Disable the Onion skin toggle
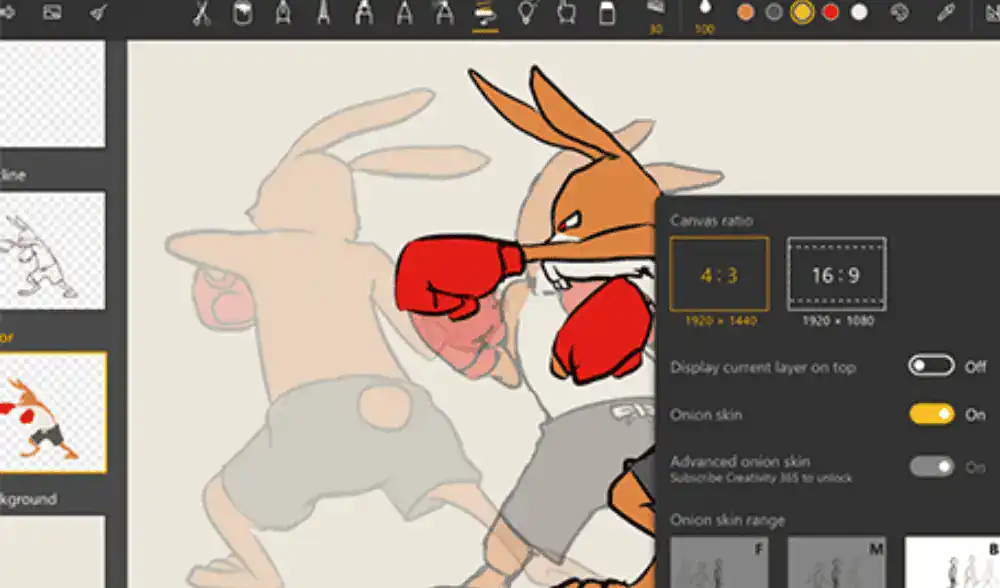Image resolution: width=1000 pixels, height=588 pixels. click(931, 414)
